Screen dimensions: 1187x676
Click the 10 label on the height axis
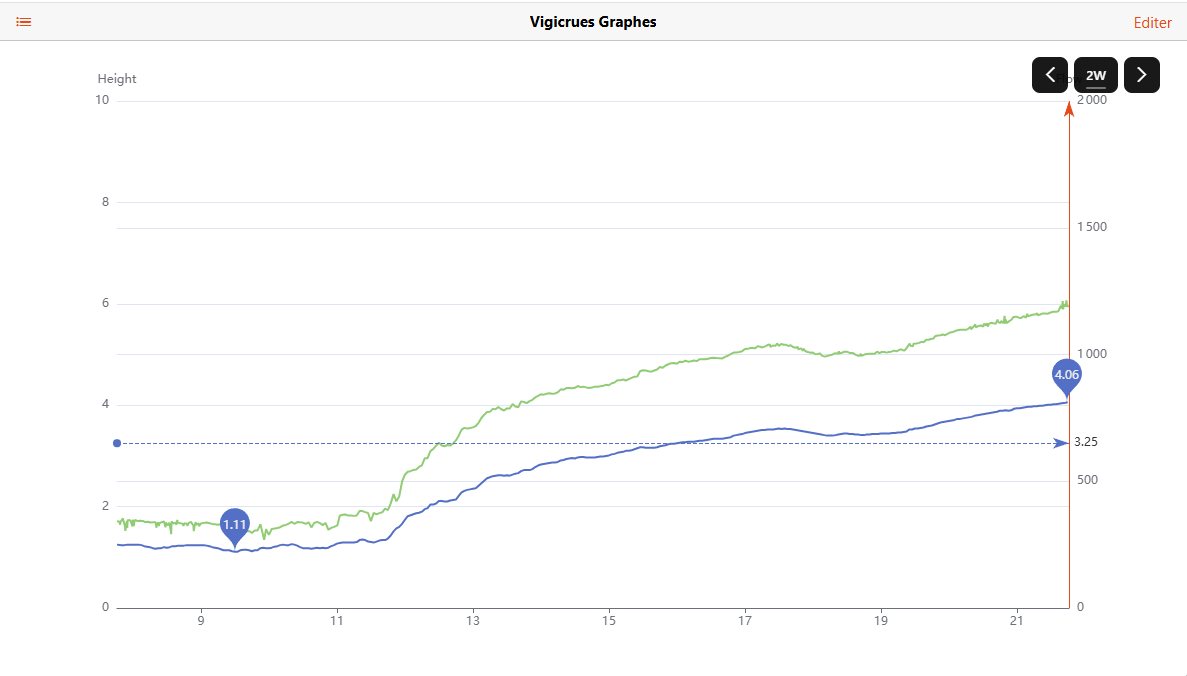tap(103, 101)
